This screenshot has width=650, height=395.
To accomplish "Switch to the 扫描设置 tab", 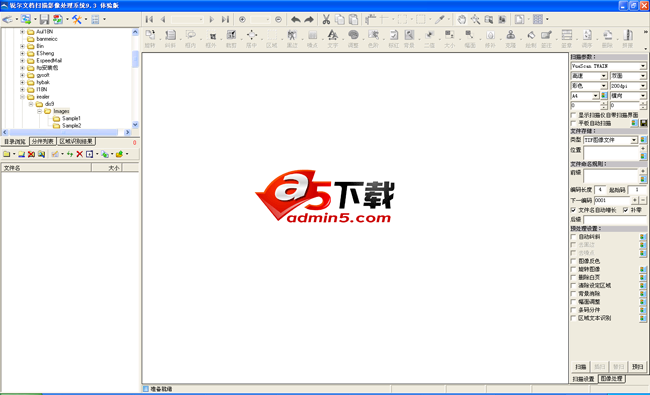I will (583, 379).
